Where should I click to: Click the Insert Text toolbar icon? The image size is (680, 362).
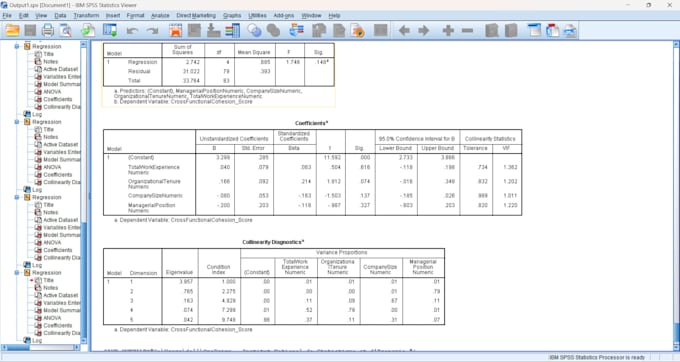point(570,30)
